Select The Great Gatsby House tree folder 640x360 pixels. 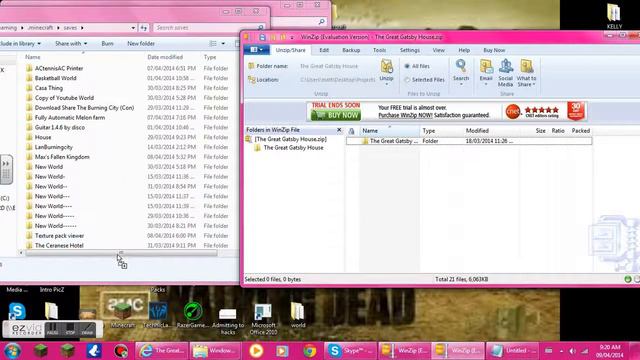(x=293, y=148)
